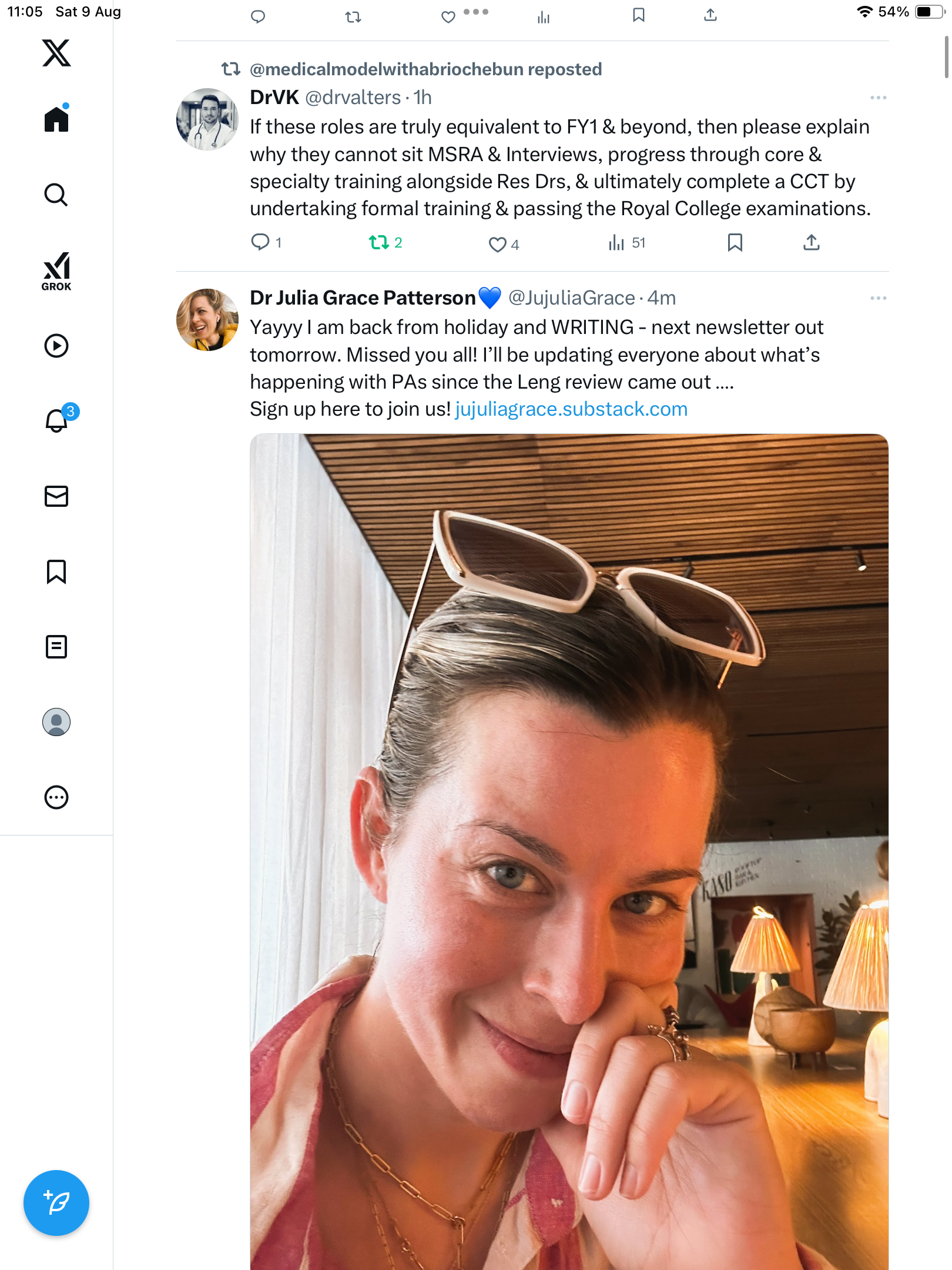This screenshot has height=1270, width=952.
Task: Open your profile page
Action: point(56,722)
